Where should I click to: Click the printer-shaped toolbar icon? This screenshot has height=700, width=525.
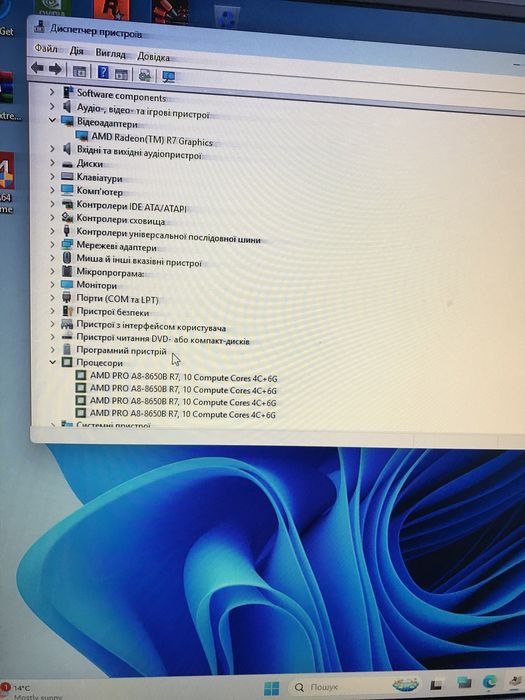[x=145, y=75]
